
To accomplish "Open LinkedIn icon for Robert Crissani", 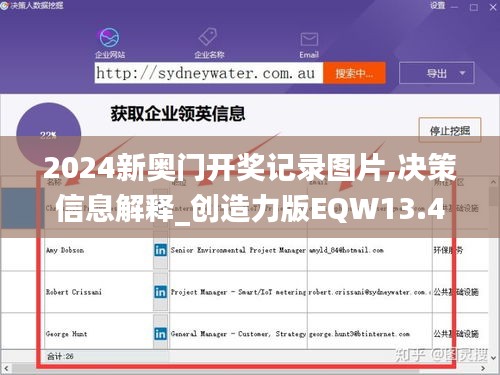I will pos(160,292).
